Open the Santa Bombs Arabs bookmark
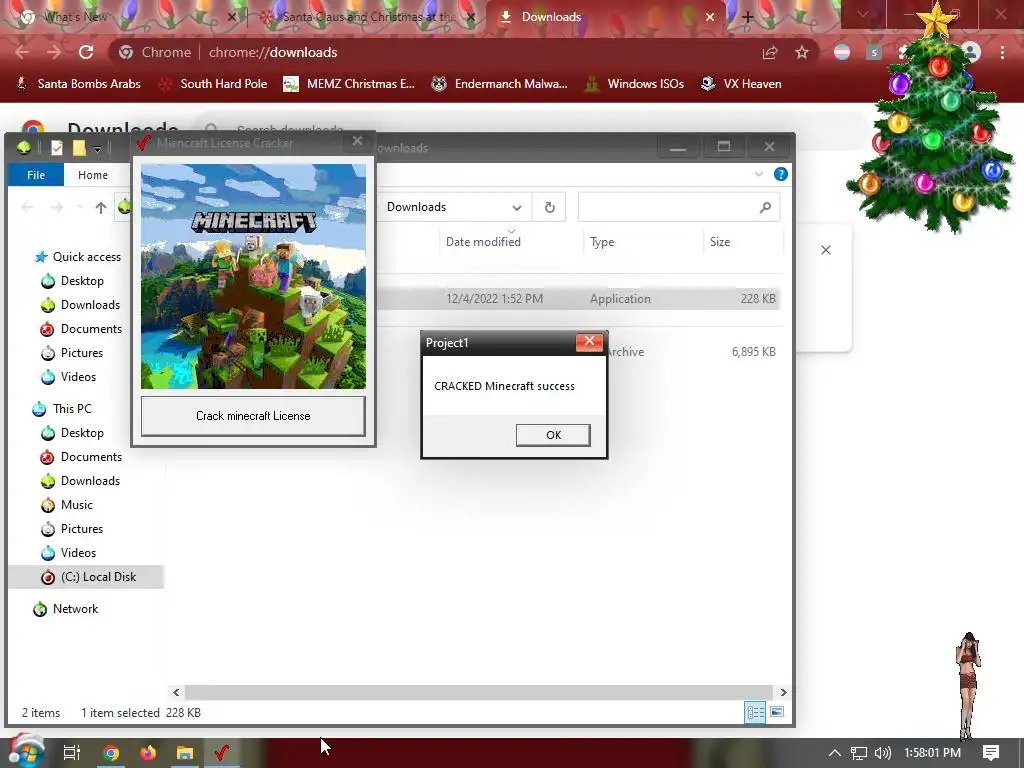The image size is (1024, 768). tap(78, 84)
